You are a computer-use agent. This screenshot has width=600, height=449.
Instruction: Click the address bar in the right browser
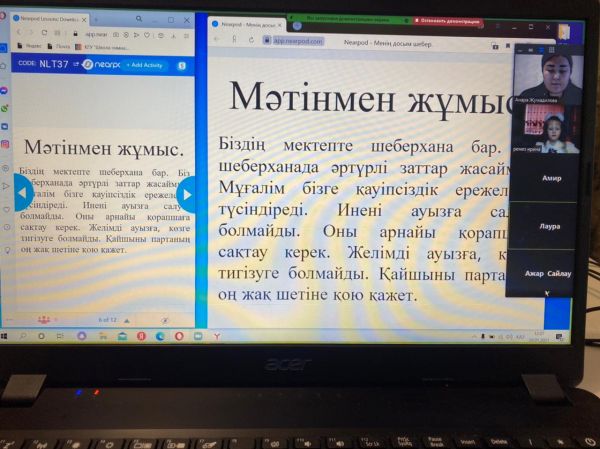click(300, 40)
